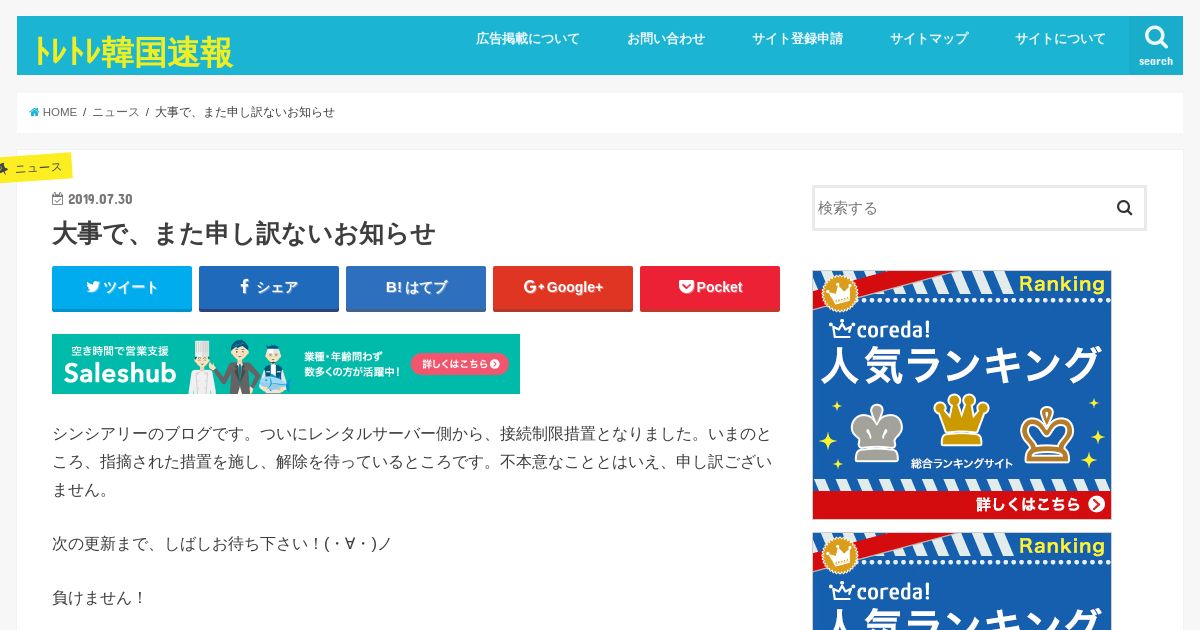Open the Saleshub banner ad
1200x630 pixels.
click(x=286, y=364)
